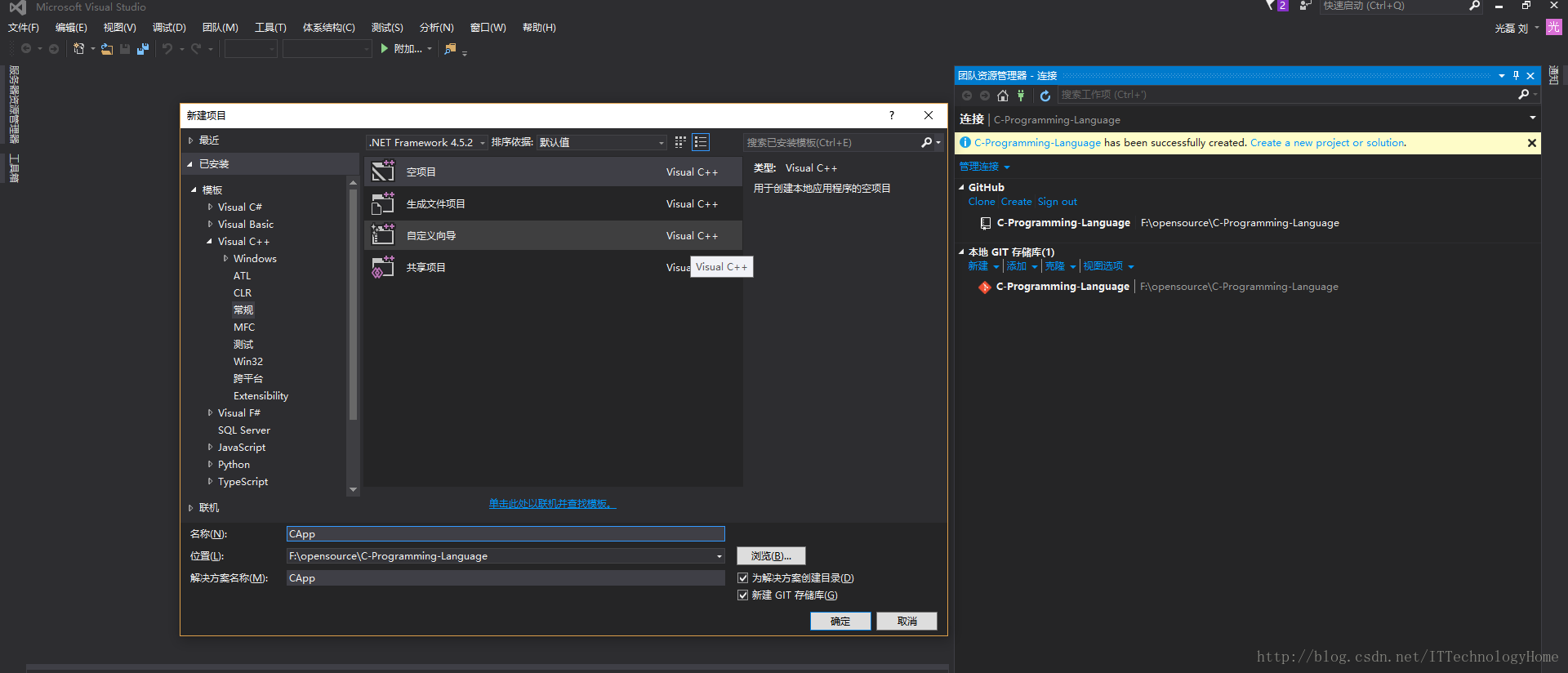Screen dimensions: 1568x673
Task: Open the 管理连接 dropdown
Action: (x=984, y=167)
